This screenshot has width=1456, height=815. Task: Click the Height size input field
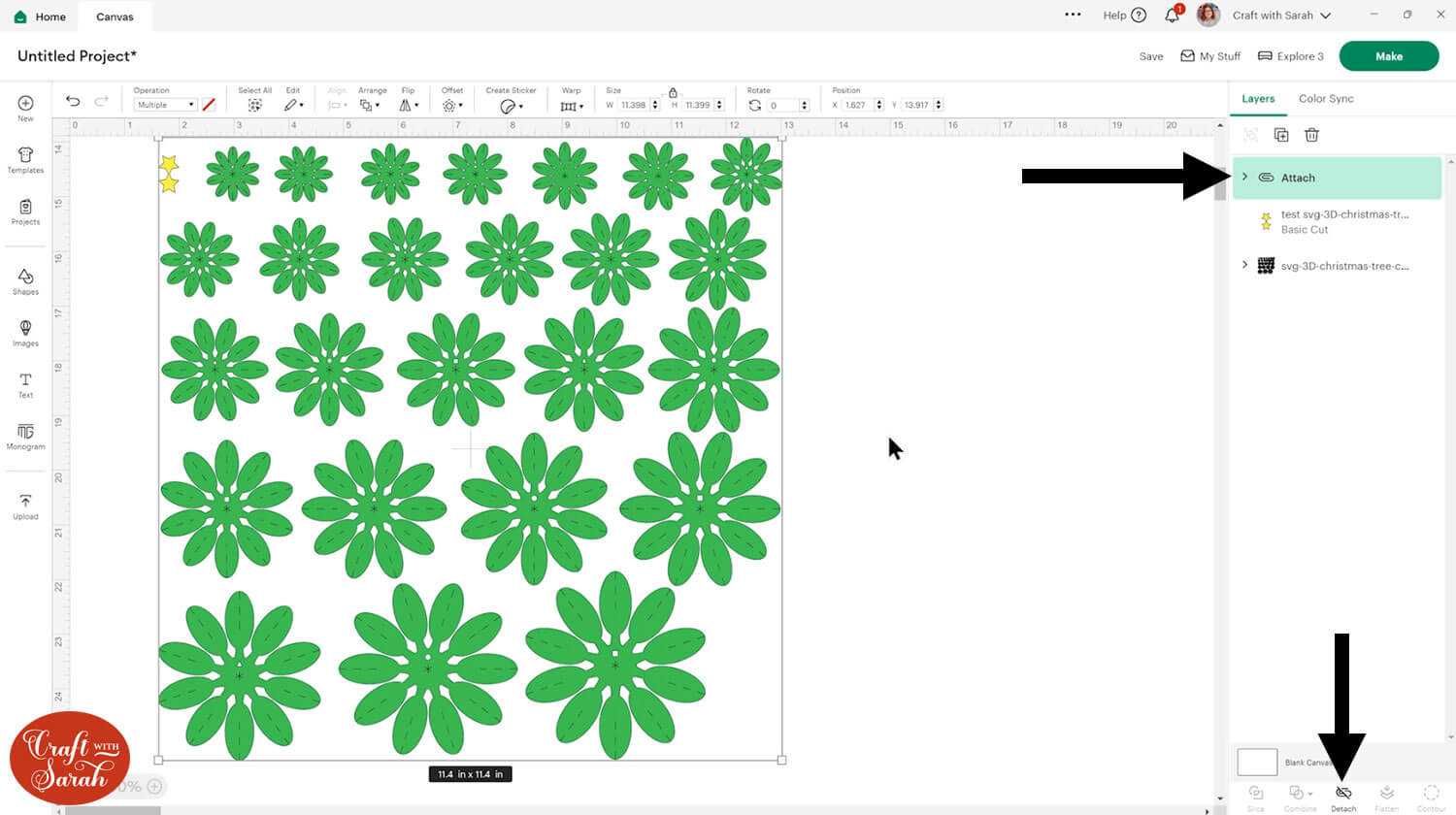pos(698,105)
